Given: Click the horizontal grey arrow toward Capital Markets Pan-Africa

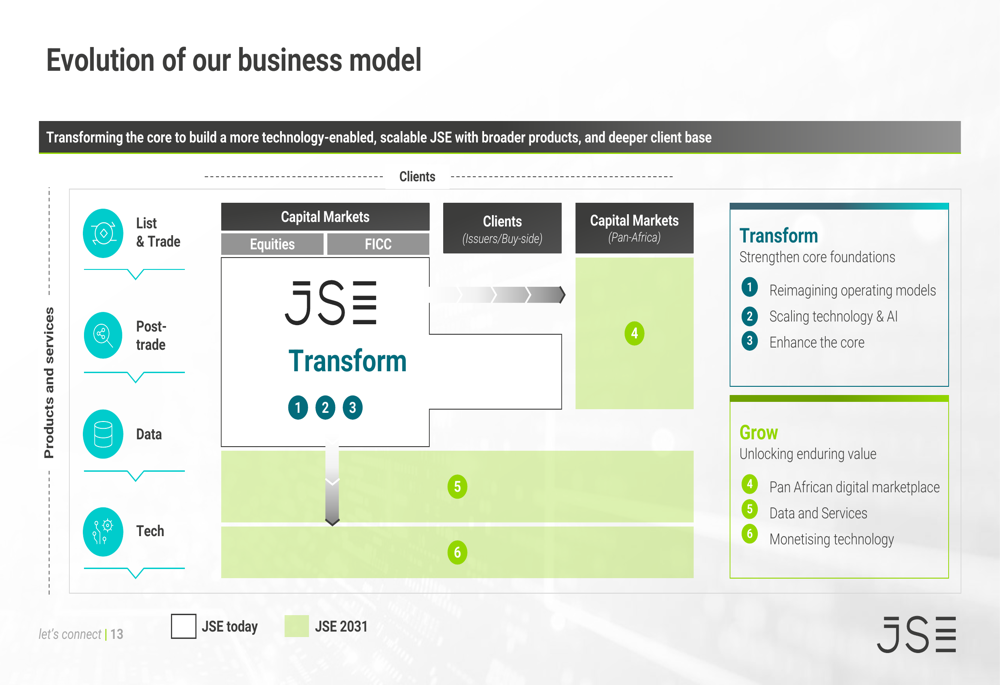Looking at the screenshot, I should pyautogui.click(x=497, y=295).
